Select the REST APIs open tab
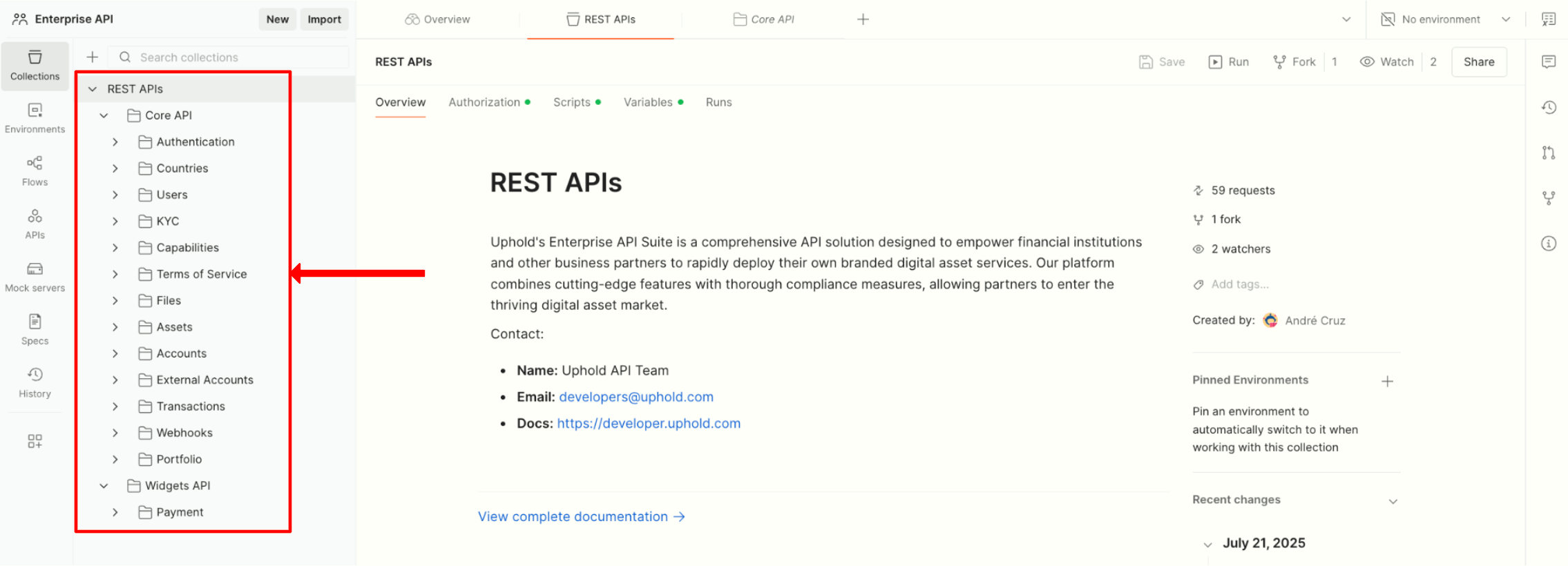Image resolution: width=1568 pixels, height=566 pixels. pyautogui.click(x=601, y=19)
